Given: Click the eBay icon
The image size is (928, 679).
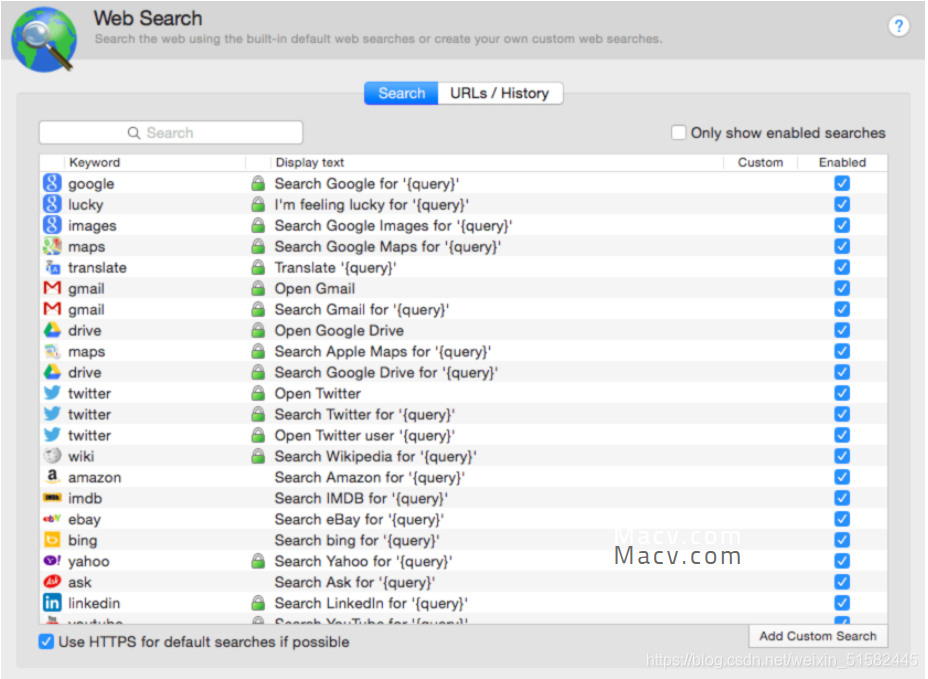Looking at the screenshot, I should (x=52, y=519).
